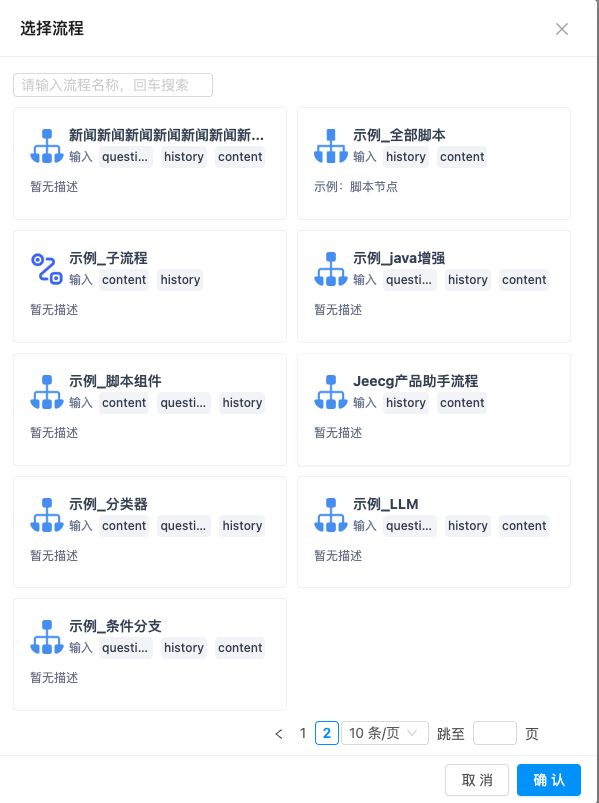Image resolution: width=599 pixels, height=803 pixels.
Task: Select the Jeecg产品助手流程 card title
Action: coord(415,382)
